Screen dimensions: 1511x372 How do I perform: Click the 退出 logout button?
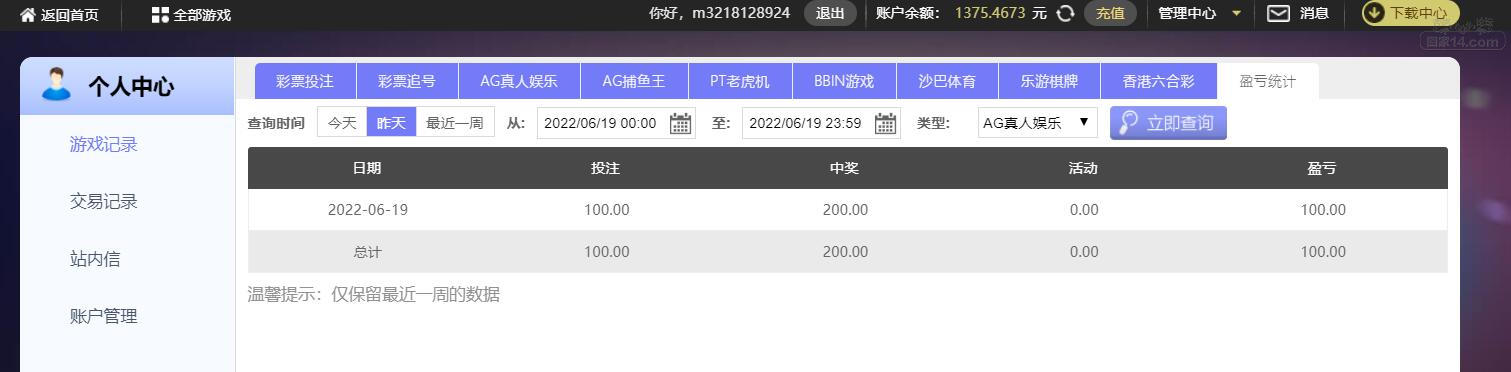click(x=830, y=13)
